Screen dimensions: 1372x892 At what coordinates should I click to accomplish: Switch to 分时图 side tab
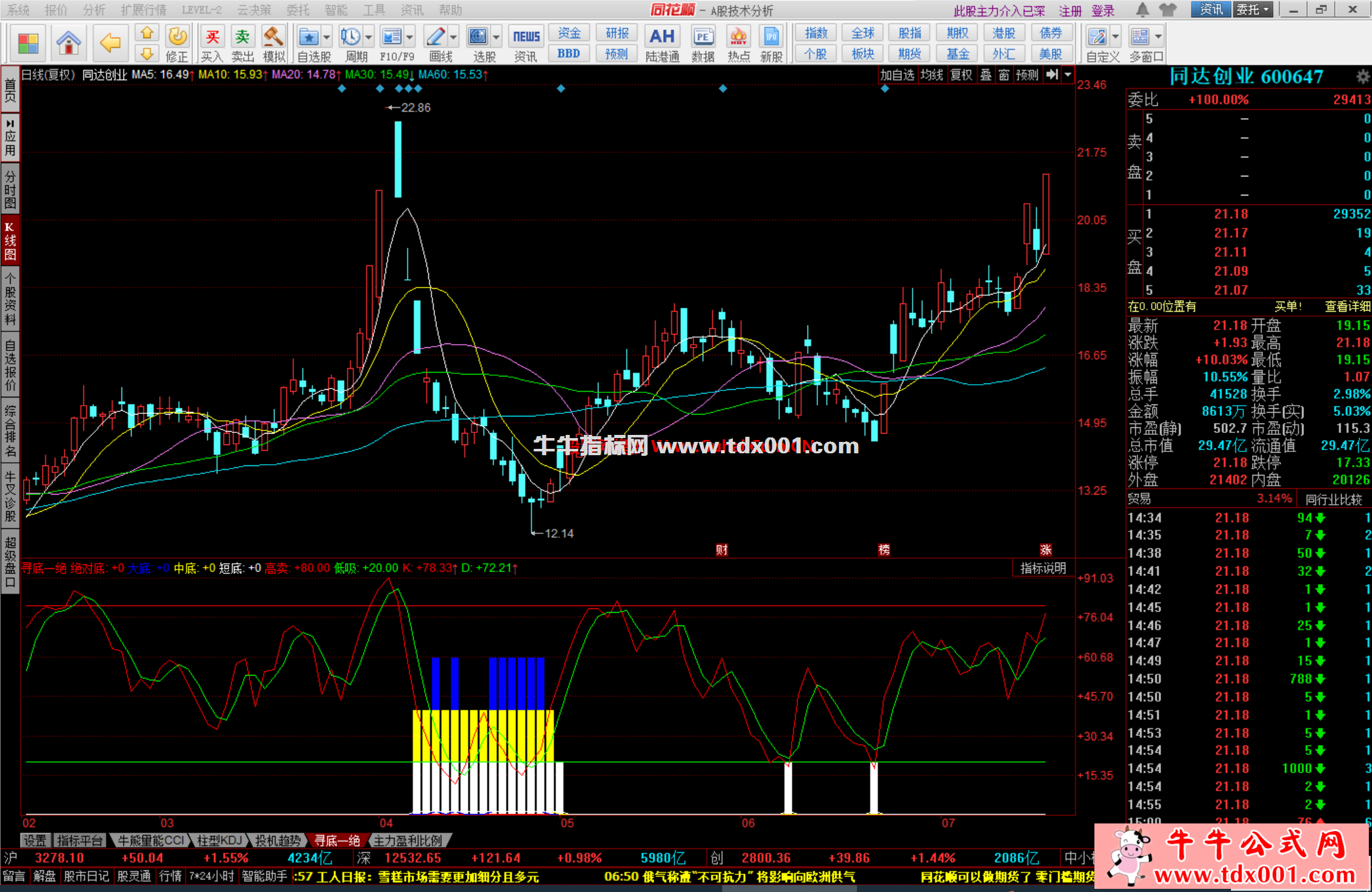[10, 189]
